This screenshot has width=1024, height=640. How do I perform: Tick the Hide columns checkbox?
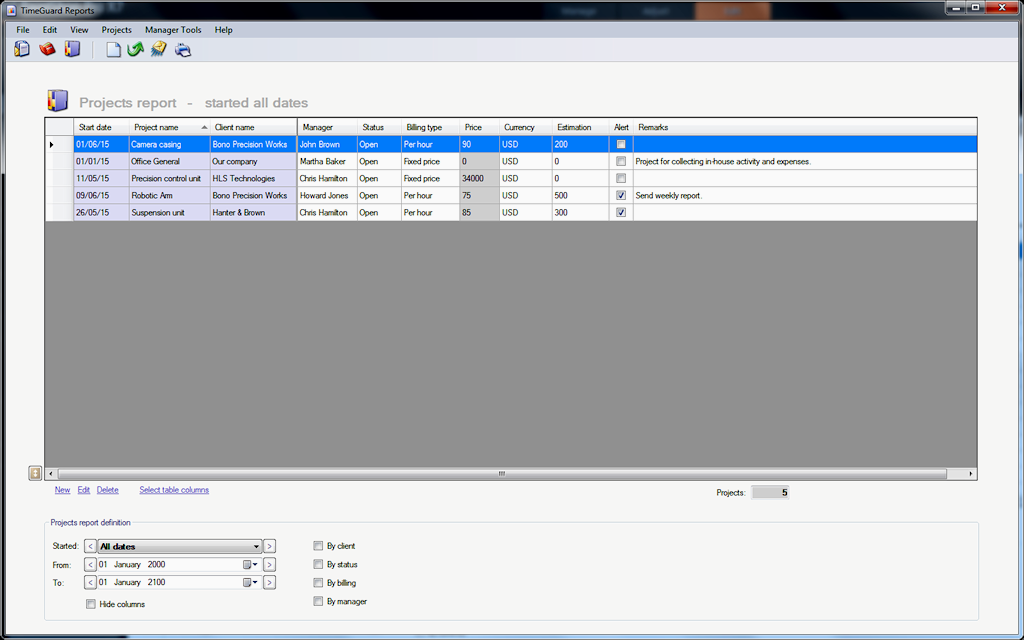tap(91, 604)
